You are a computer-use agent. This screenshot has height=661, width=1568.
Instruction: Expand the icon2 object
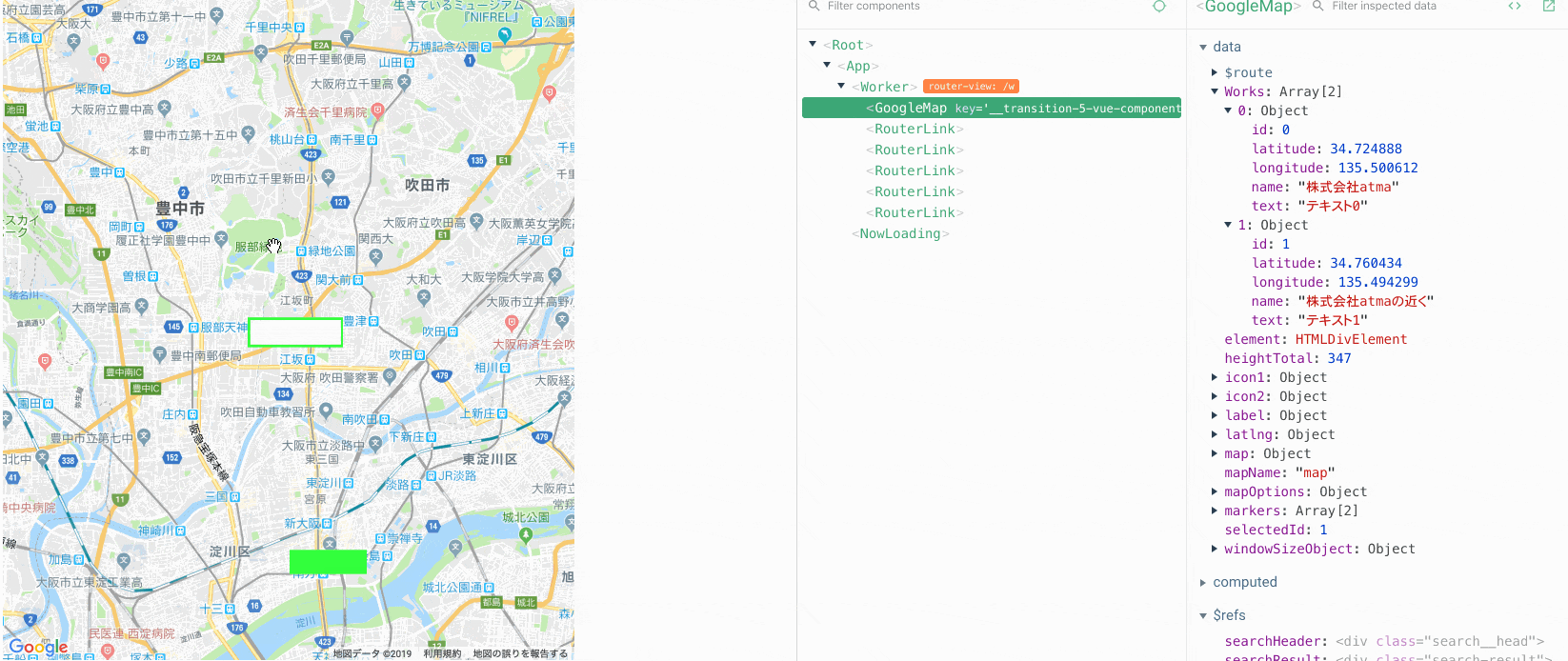point(1215,396)
